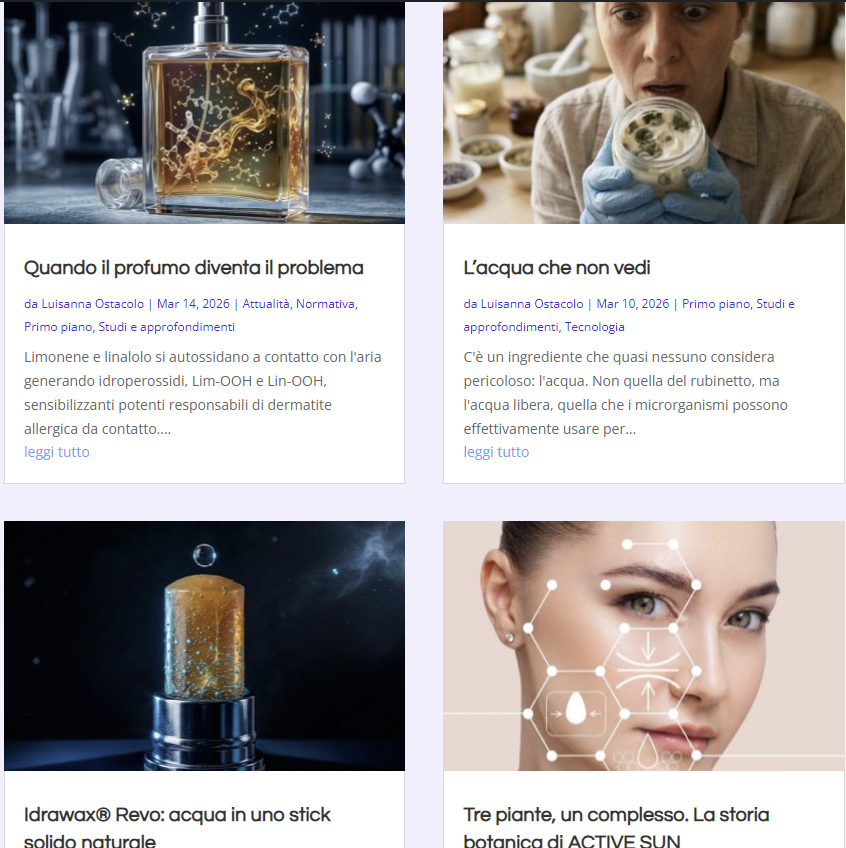Select the Normativa category link

point(325,304)
